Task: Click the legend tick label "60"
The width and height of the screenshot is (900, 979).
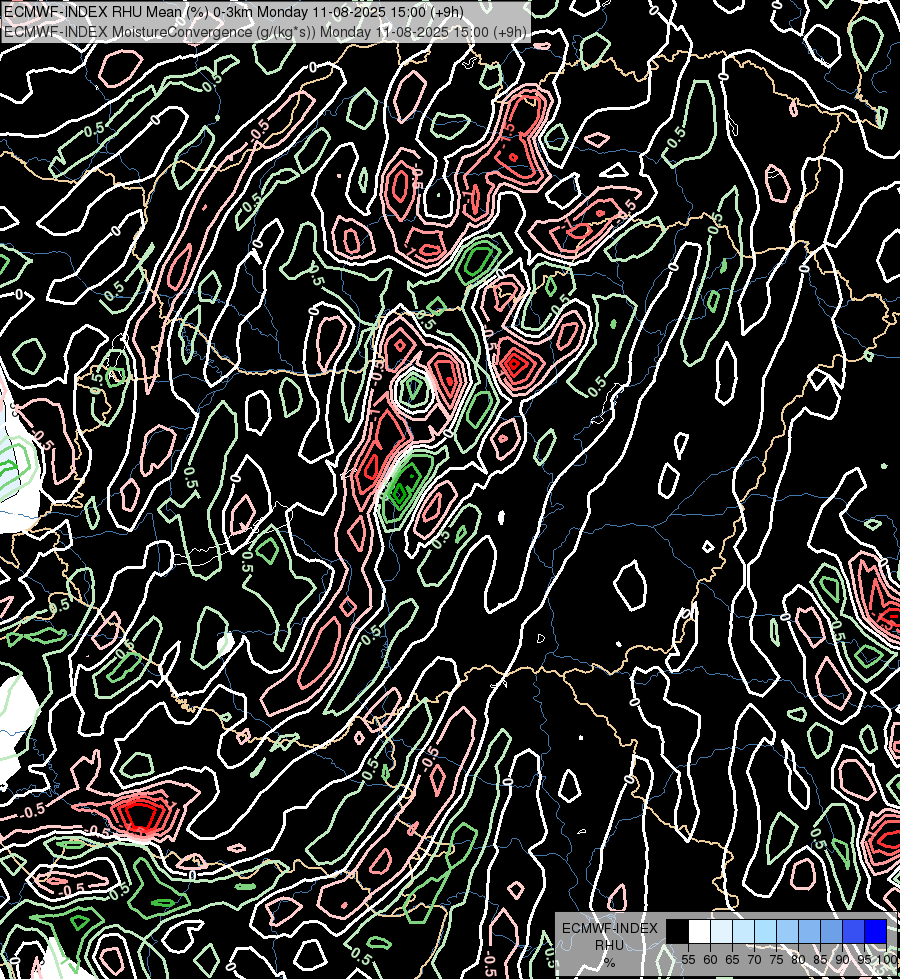Action: 710,960
